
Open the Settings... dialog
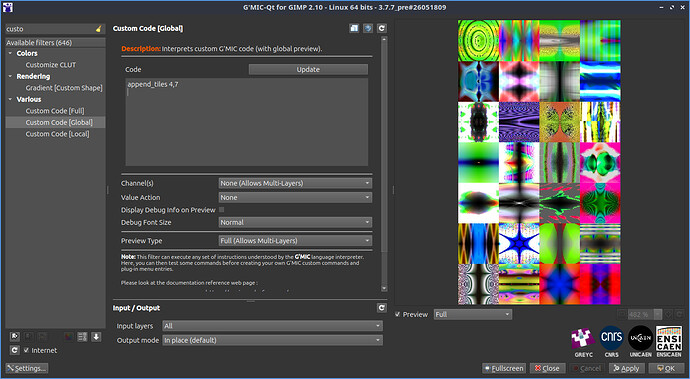tap(27, 368)
